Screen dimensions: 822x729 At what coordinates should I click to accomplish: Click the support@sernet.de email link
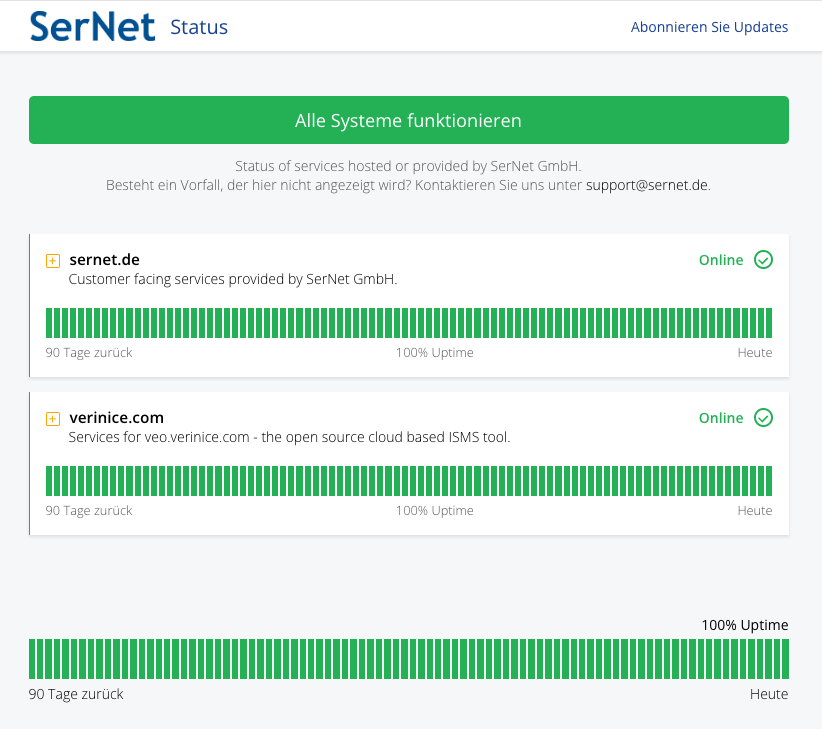tap(647, 185)
